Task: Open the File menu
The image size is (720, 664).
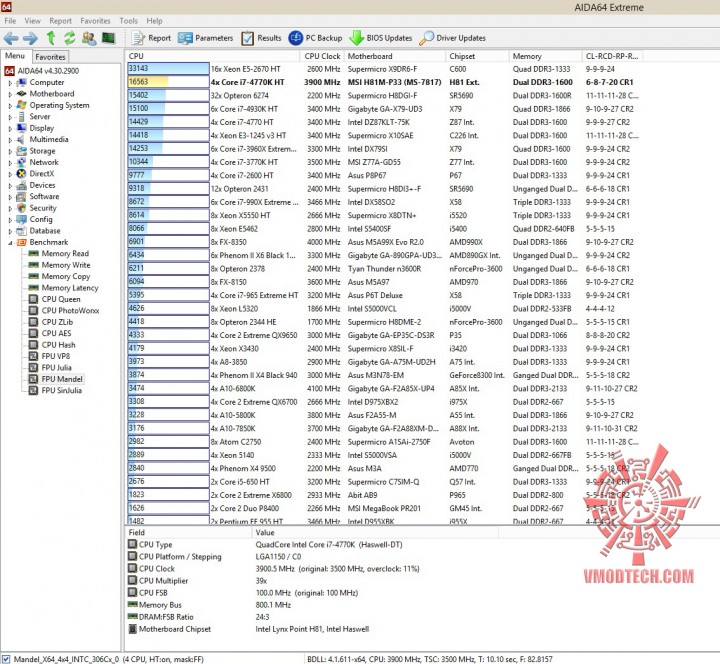Action: [x=10, y=21]
